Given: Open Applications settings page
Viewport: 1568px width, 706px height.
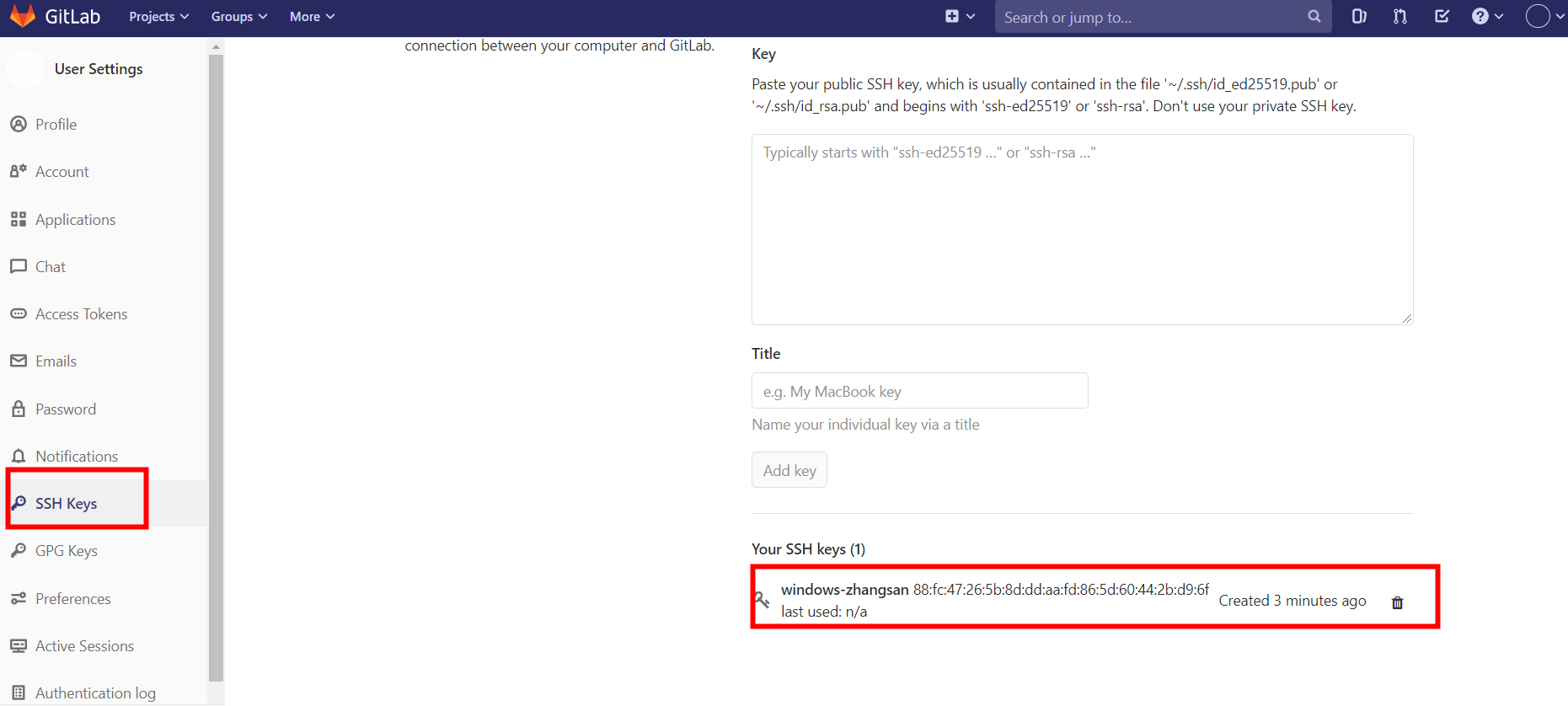Looking at the screenshot, I should click(x=75, y=220).
